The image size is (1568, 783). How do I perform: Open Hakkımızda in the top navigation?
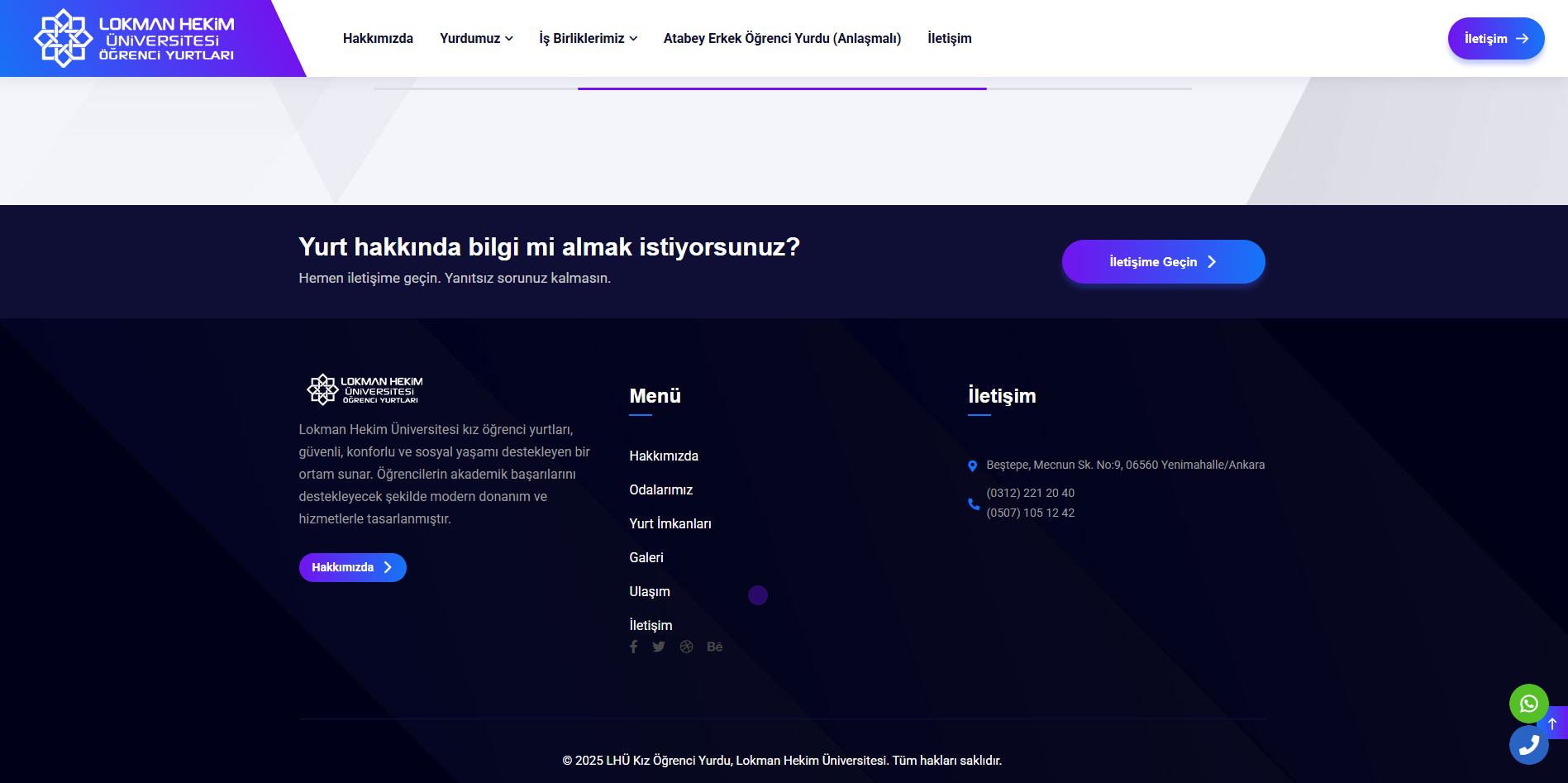[378, 39]
